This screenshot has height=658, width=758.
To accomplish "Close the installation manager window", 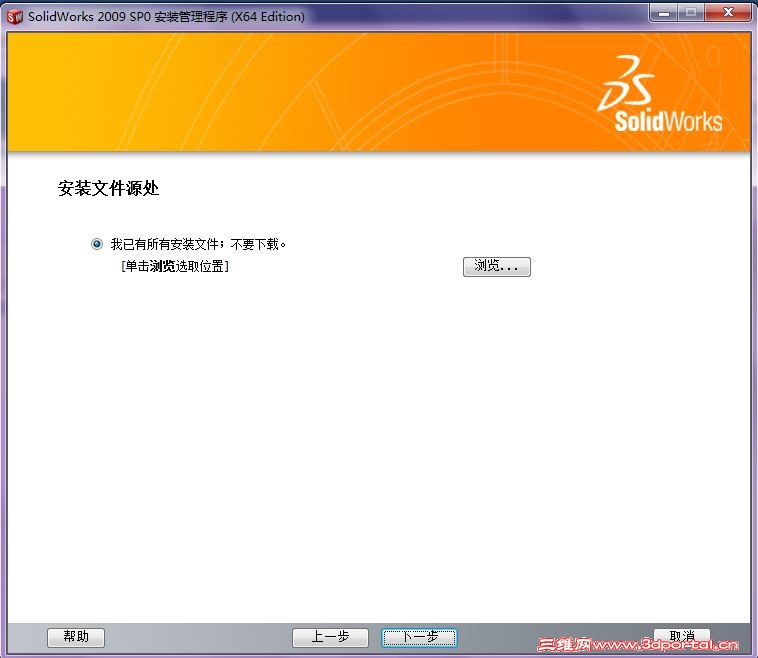I will point(728,13).
